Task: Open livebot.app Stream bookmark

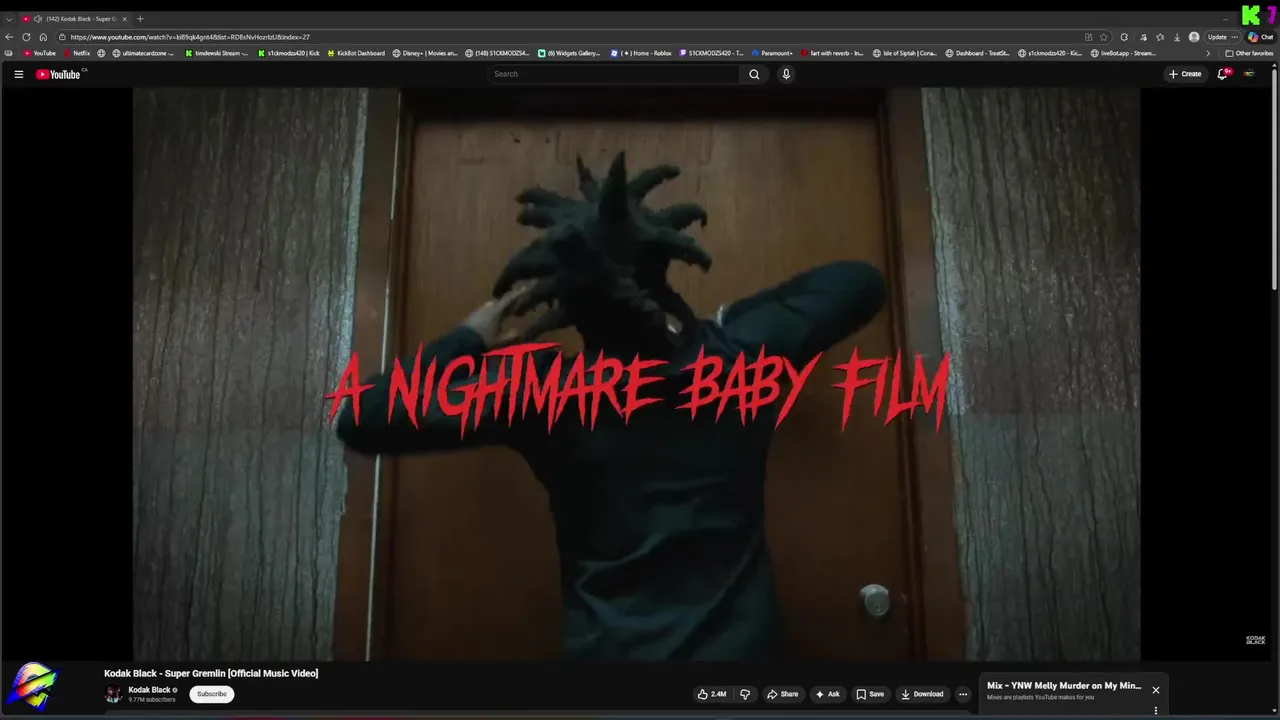Action: click(x=1124, y=53)
